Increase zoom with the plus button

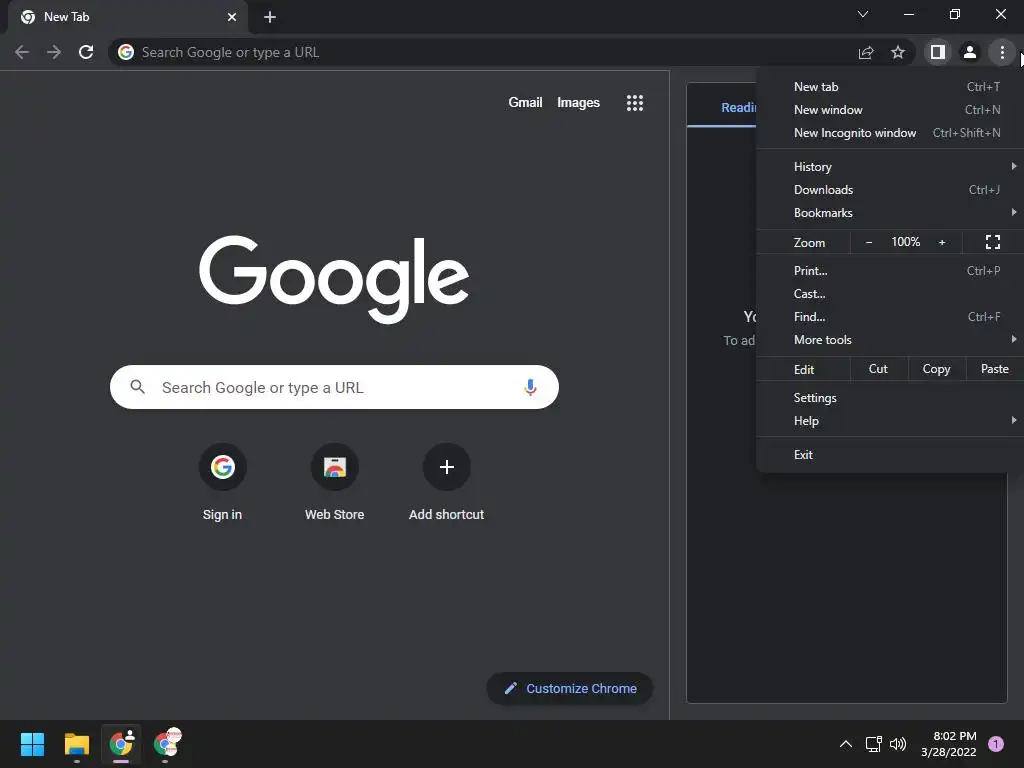pyautogui.click(x=942, y=242)
